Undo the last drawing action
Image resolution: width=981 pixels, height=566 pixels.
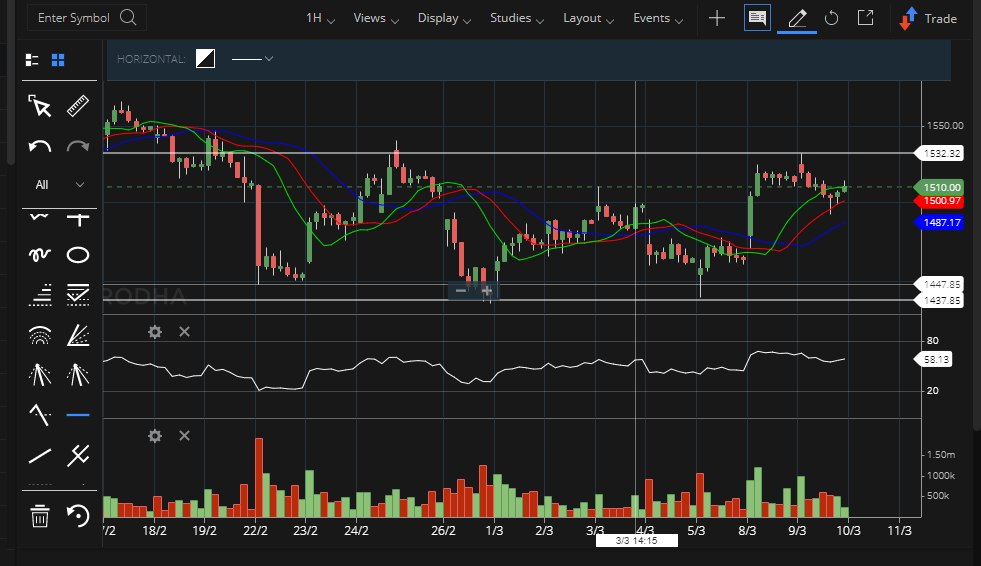coord(40,147)
